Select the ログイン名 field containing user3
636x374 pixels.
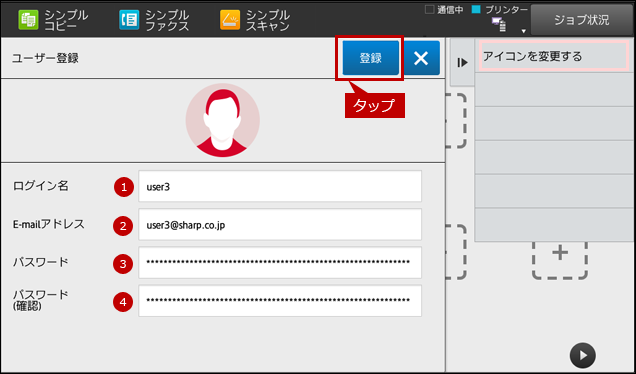point(280,186)
